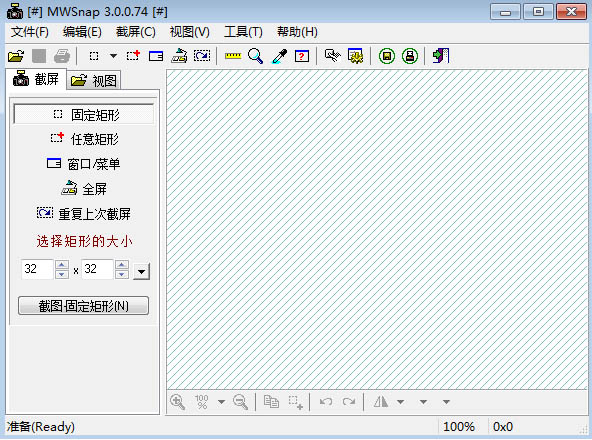Decrease rectangle width with down spinner
The height and width of the screenshot is (440, 592).
[x=62, y=275]
